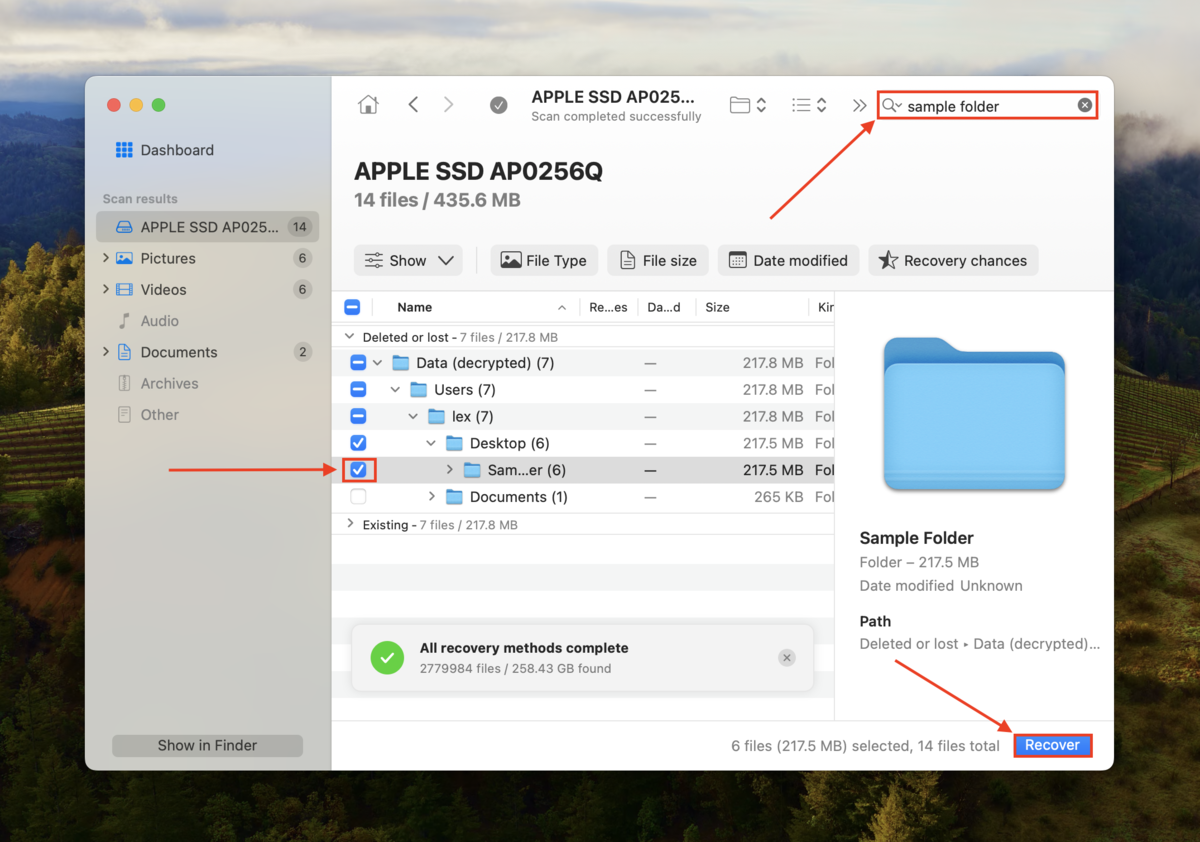1200x842 pixels.
Task: Select the Desktop folder icon
Action: point(455,443)
